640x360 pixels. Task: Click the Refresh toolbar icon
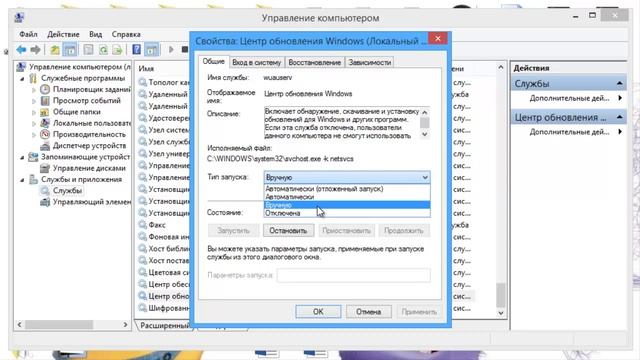[103, 50]
